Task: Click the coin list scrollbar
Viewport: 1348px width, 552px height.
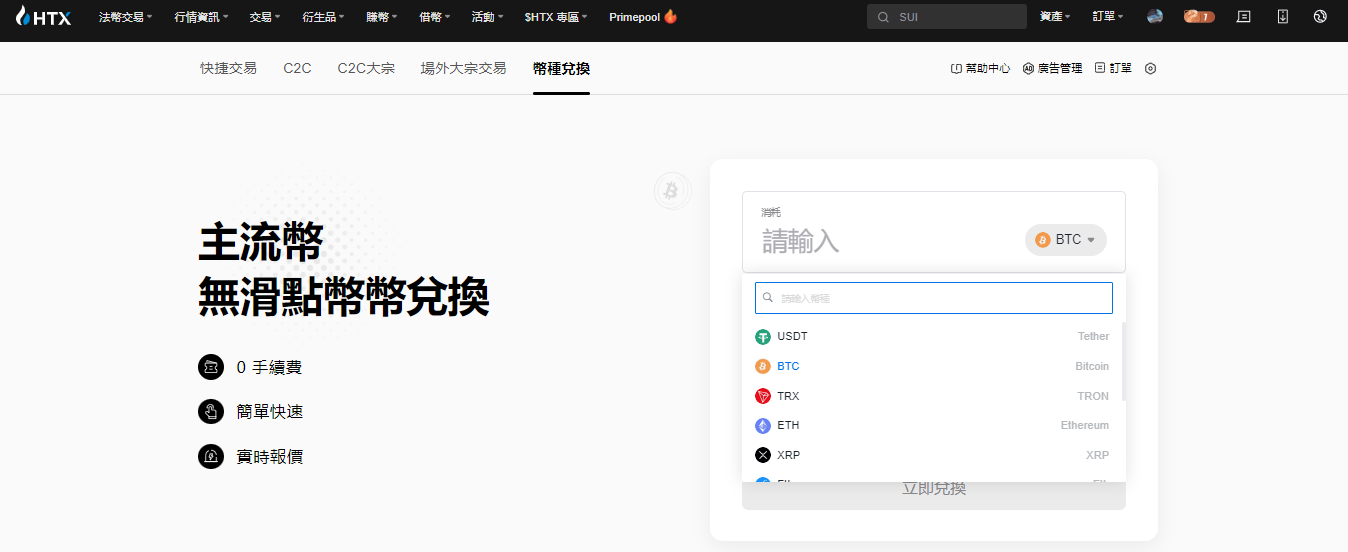Action: (x=1123, y=360)
